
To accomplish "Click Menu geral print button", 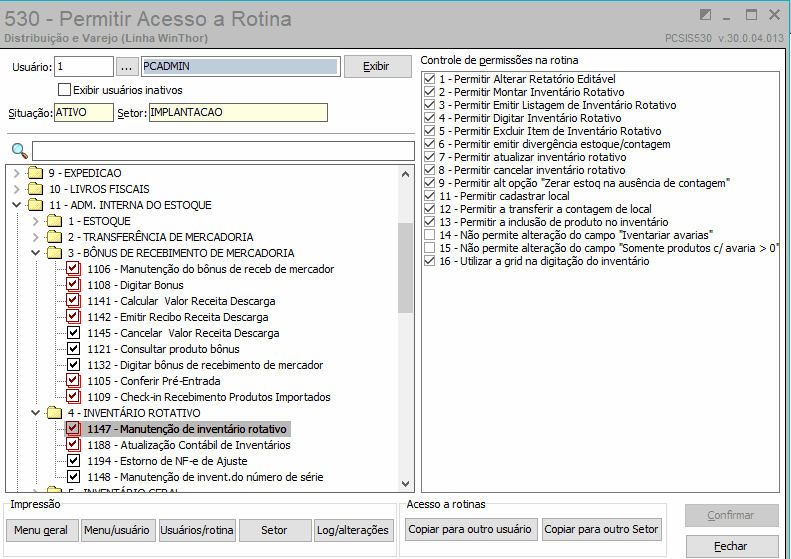I will coord(42,530).
